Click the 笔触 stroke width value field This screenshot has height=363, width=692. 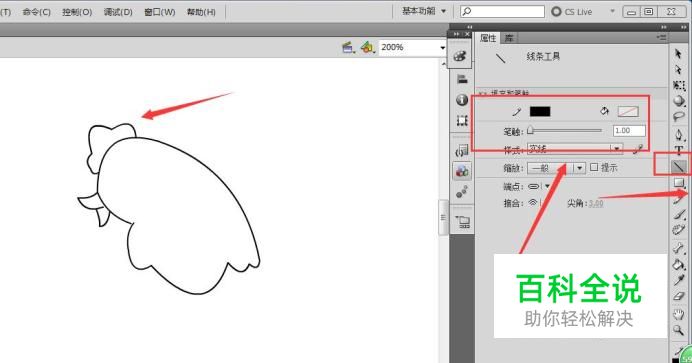click(x=629, y=131)
